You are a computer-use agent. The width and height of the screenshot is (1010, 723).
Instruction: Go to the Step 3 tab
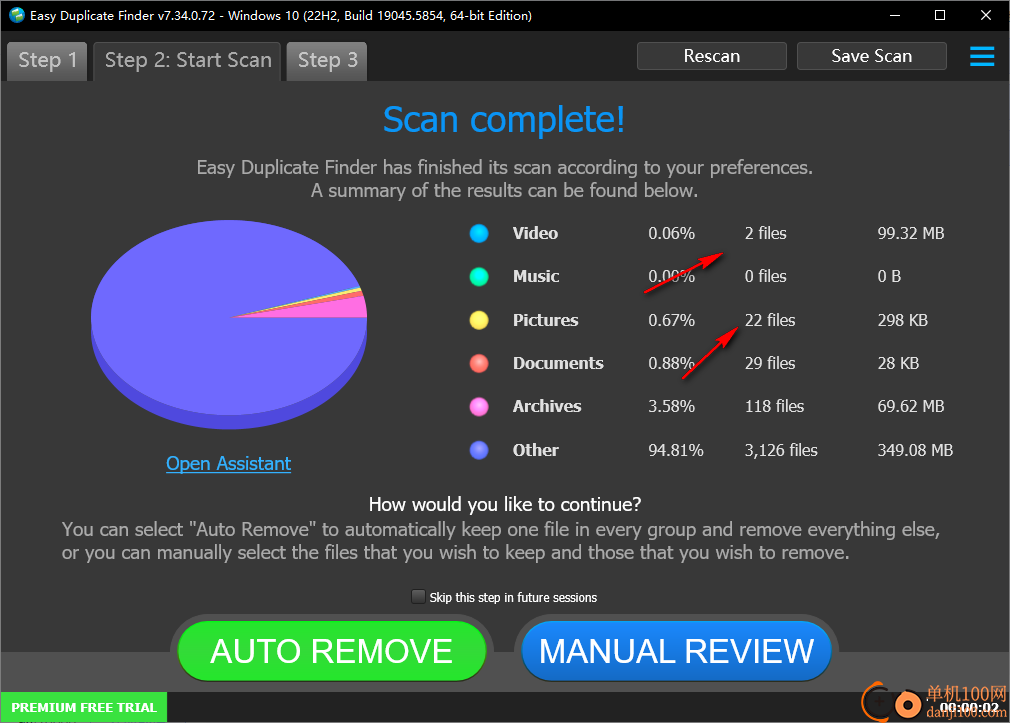coord(327,61)
